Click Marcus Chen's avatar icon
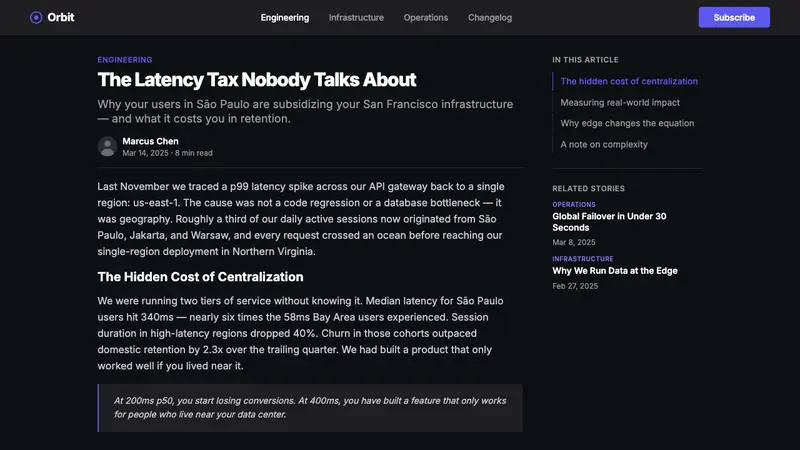 tap(107, 146)
